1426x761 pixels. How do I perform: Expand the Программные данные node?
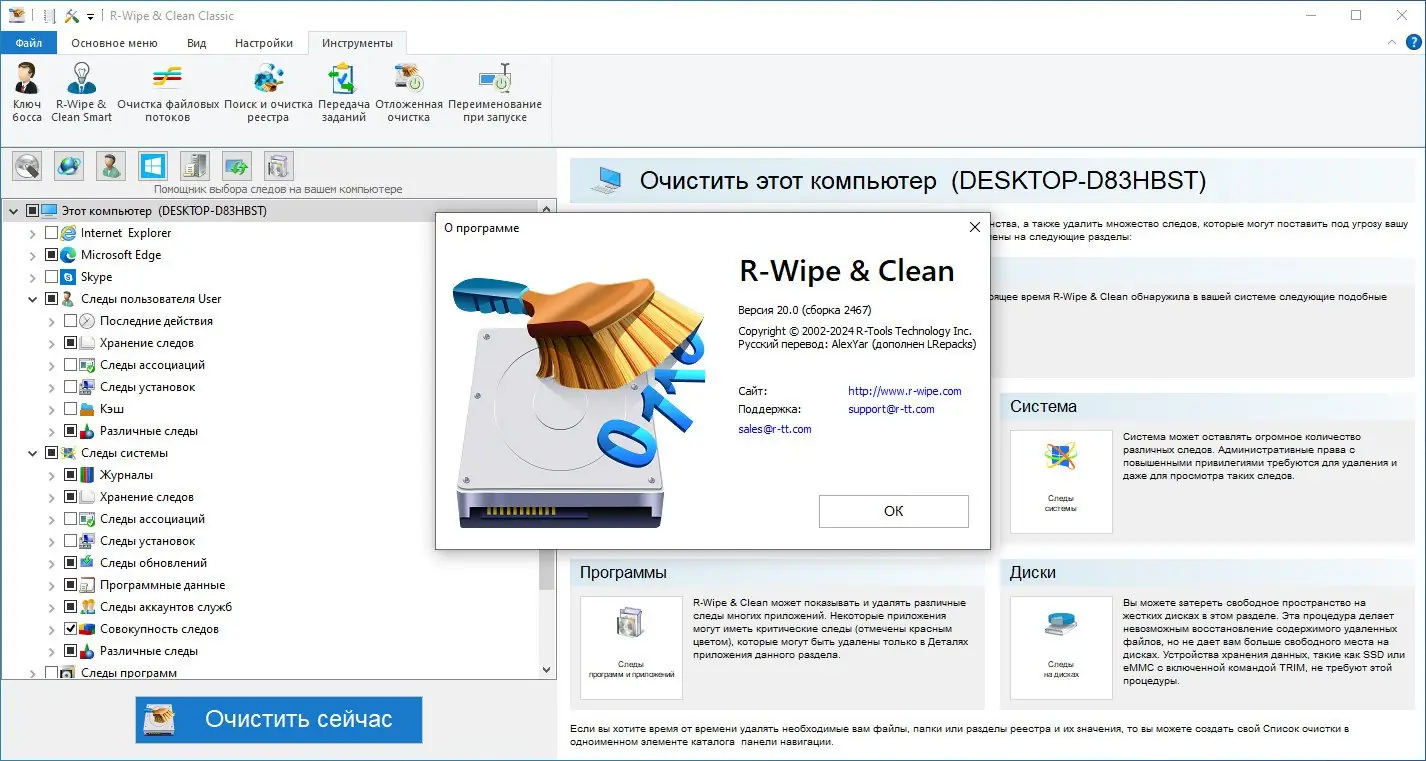tap(52, 585)
